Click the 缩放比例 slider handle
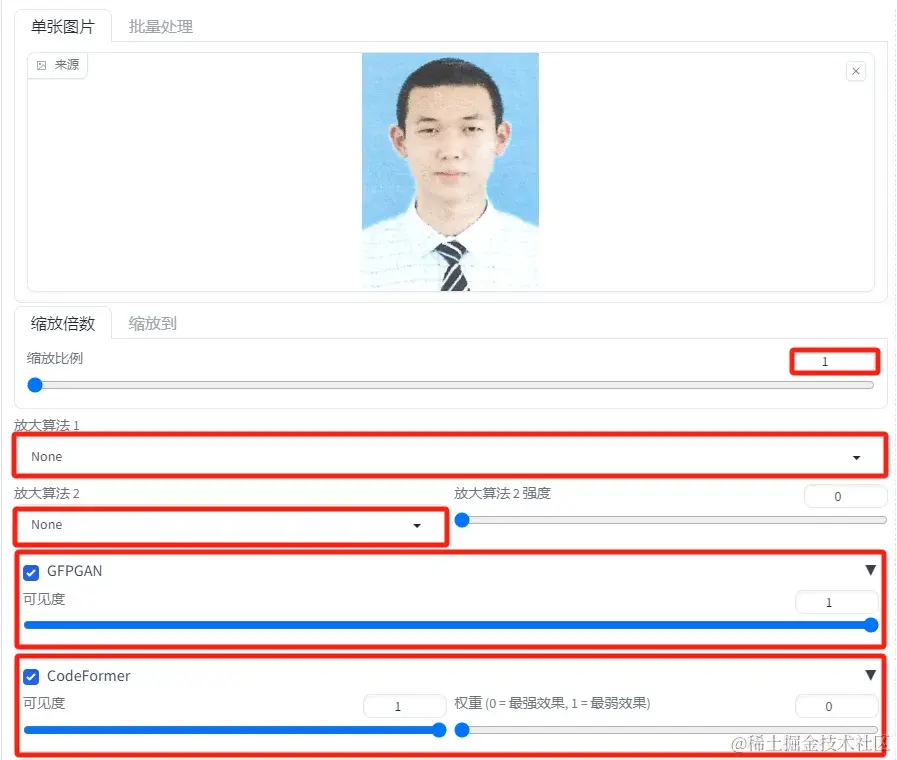 [35, 384]
